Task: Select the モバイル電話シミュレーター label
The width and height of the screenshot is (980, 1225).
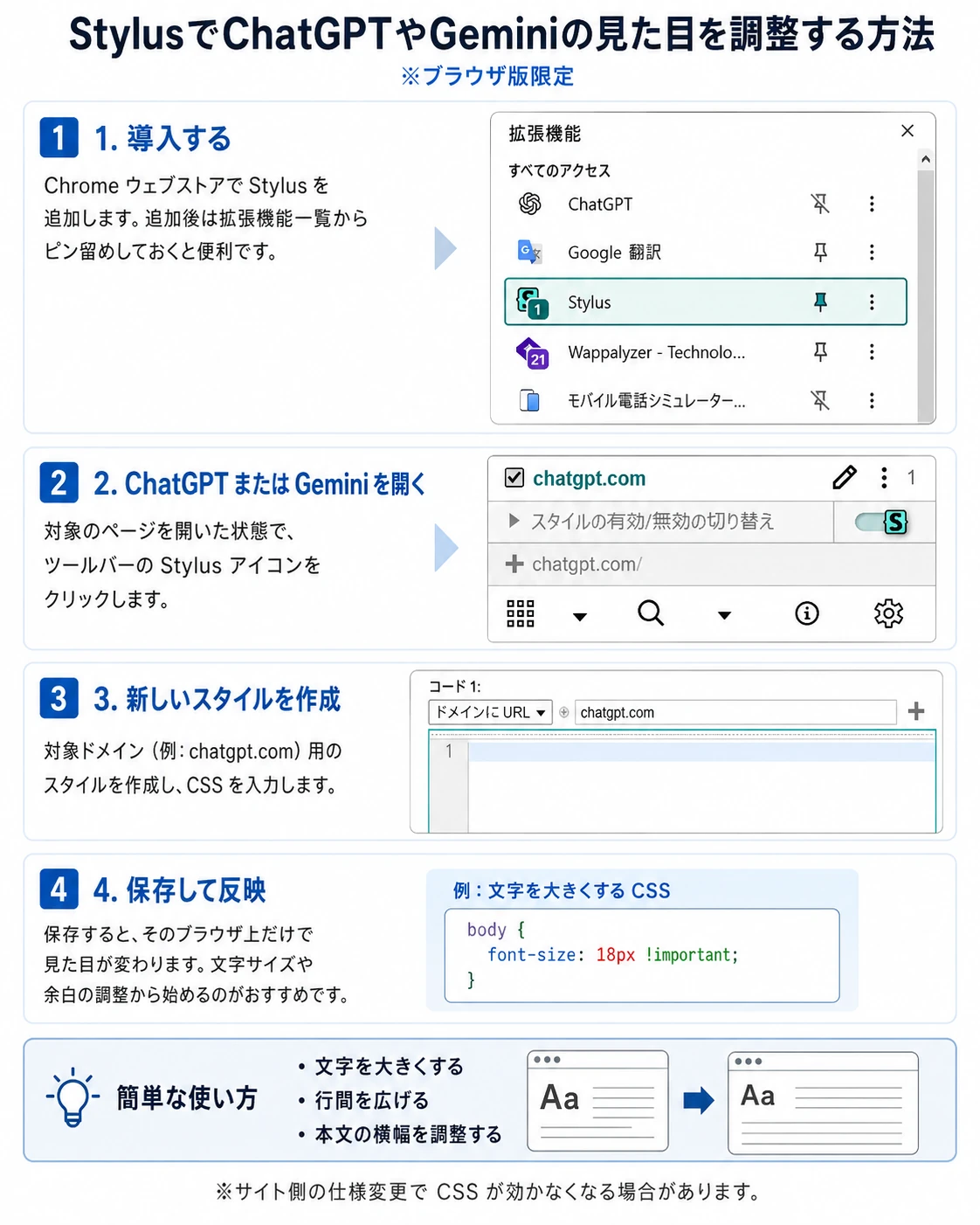Action: (657, 402)
